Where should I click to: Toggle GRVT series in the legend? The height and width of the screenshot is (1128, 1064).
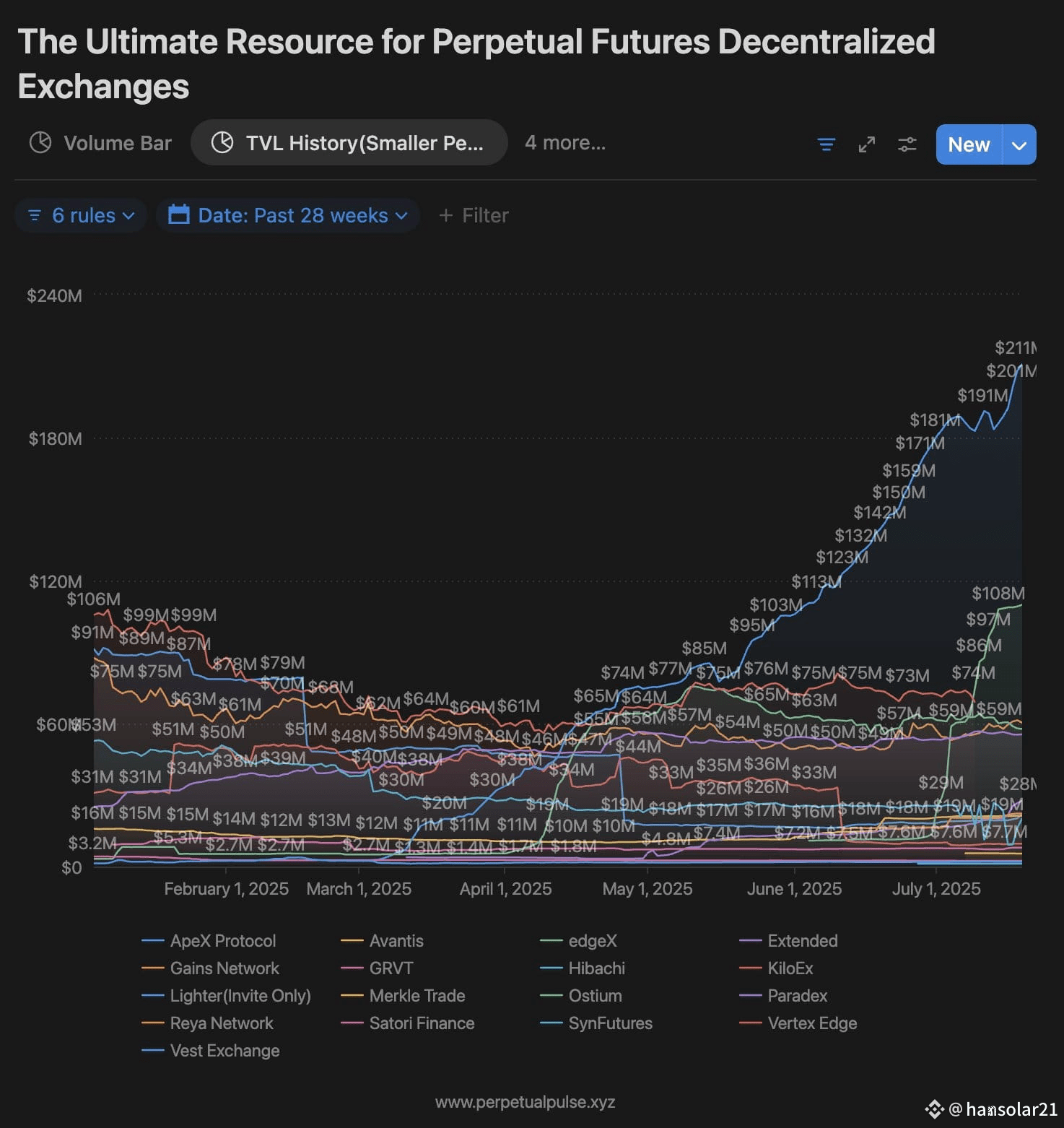point(378,968)
